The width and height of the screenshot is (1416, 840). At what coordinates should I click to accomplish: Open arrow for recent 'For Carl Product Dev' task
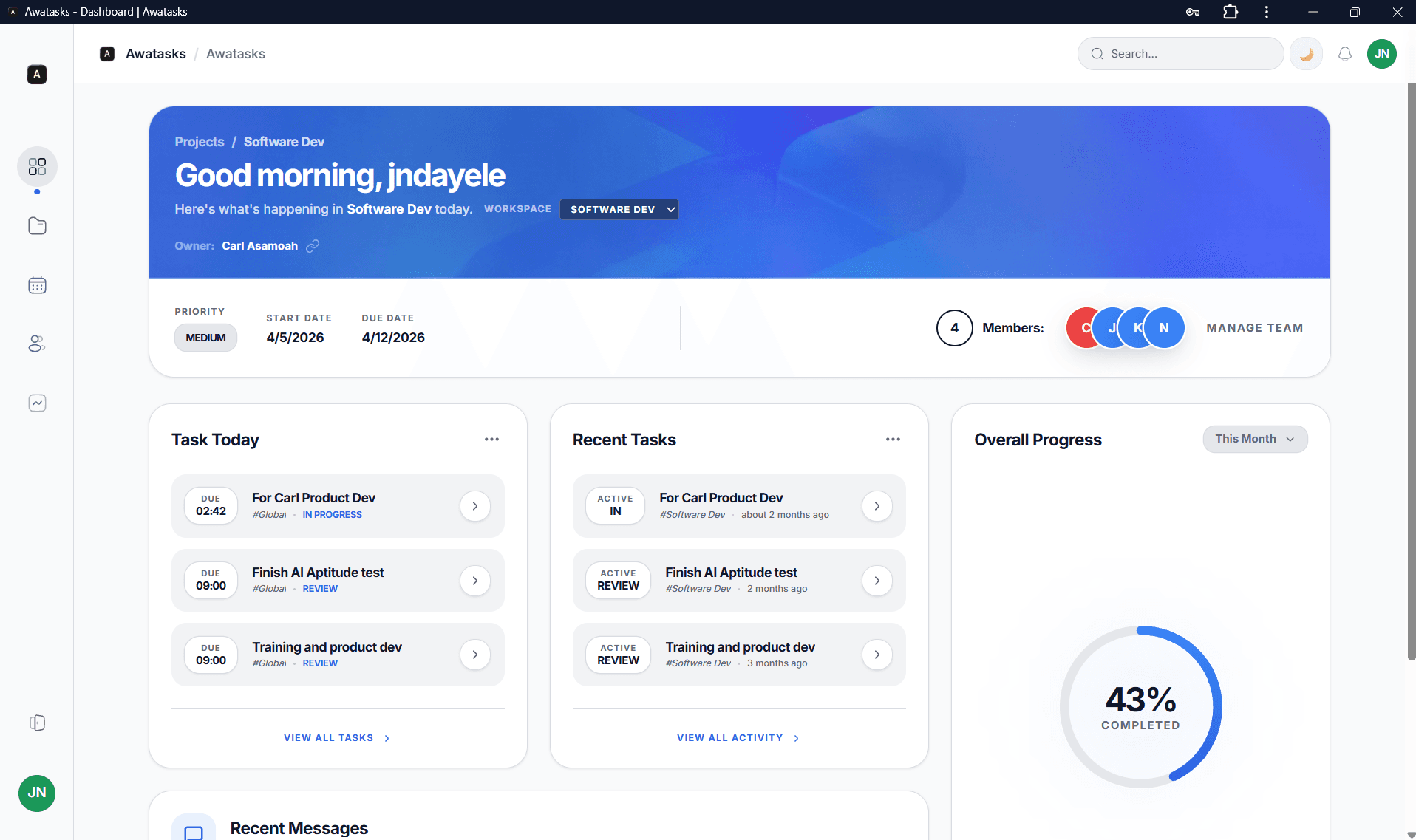(x=877, y=506)
